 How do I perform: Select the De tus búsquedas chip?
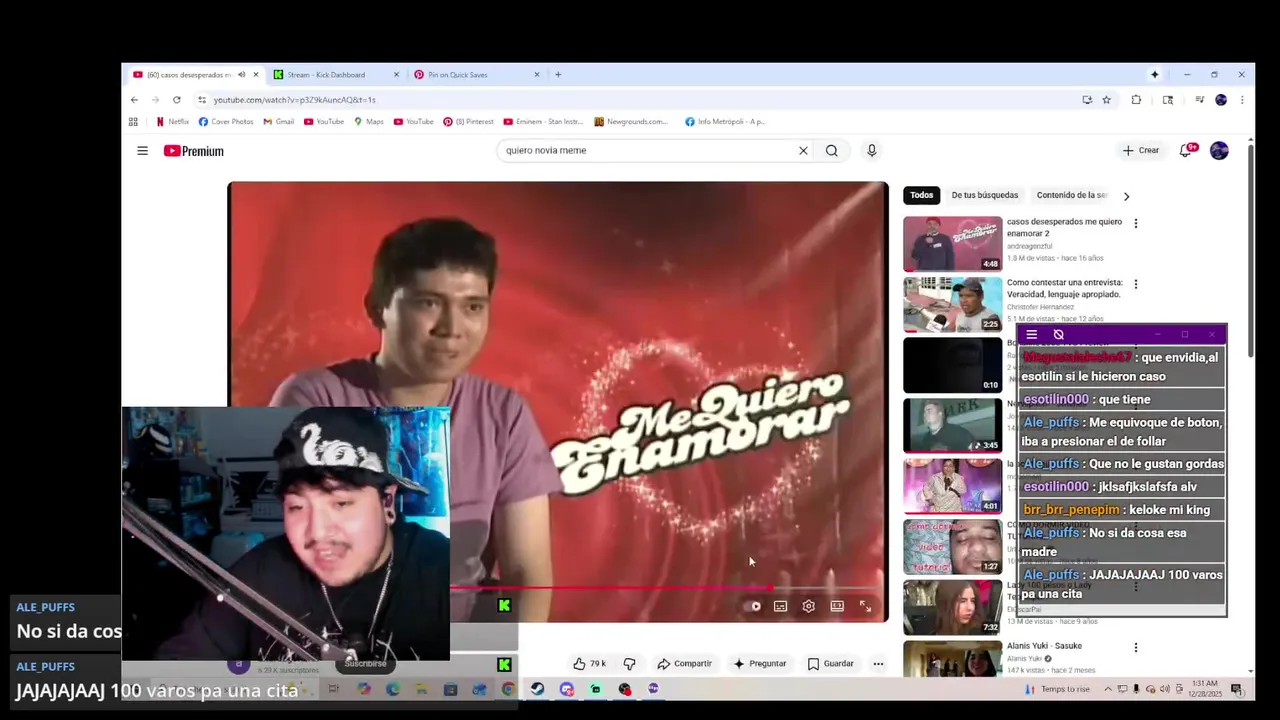(985, 195)
